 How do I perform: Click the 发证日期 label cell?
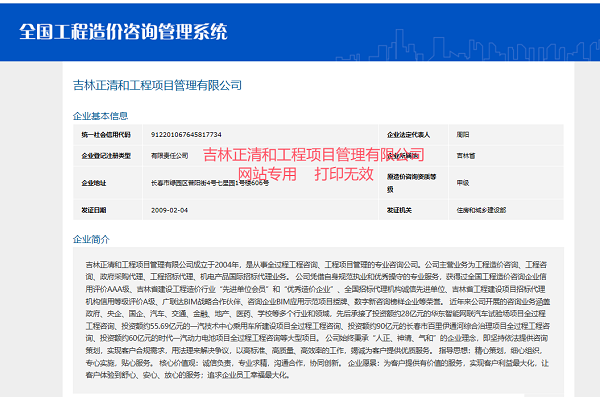pos(108,210)
